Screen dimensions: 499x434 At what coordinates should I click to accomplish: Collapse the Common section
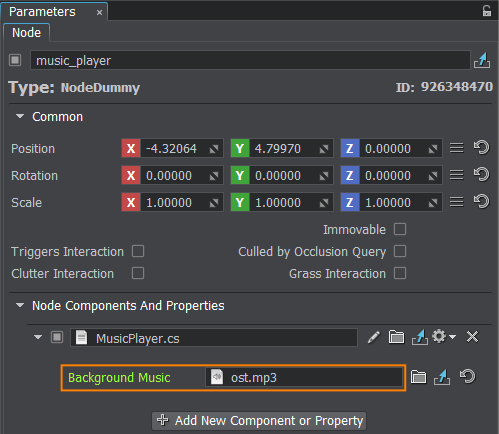[20, 116]
